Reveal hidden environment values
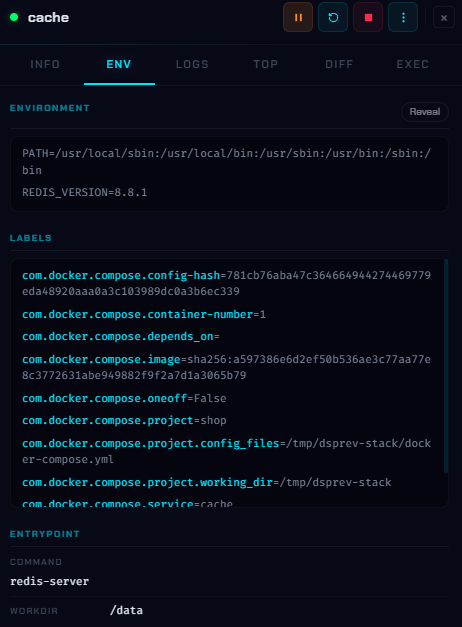462x627 pixels. point(425,112)
